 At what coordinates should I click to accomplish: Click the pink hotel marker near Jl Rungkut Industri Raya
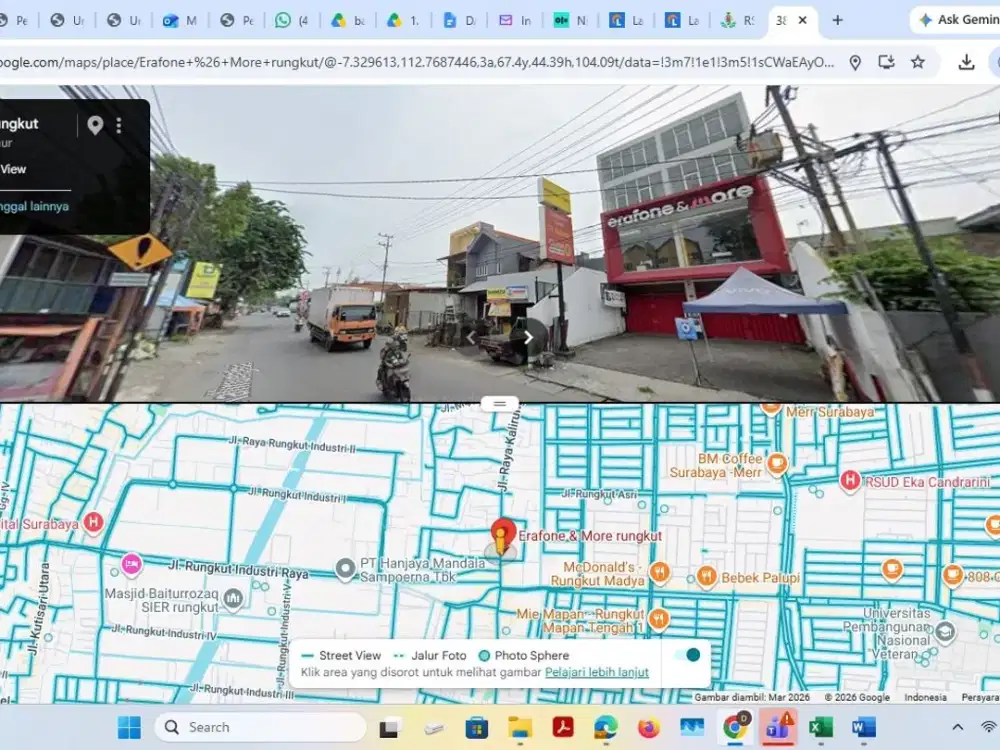(x=131, y=564)
